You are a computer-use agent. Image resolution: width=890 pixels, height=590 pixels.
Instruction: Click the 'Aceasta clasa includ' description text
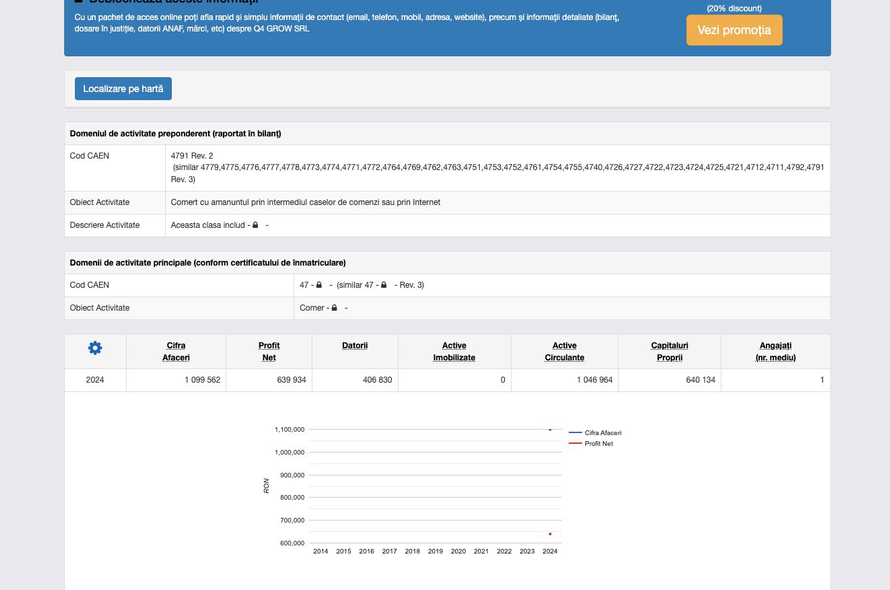[x=208, y=225]
